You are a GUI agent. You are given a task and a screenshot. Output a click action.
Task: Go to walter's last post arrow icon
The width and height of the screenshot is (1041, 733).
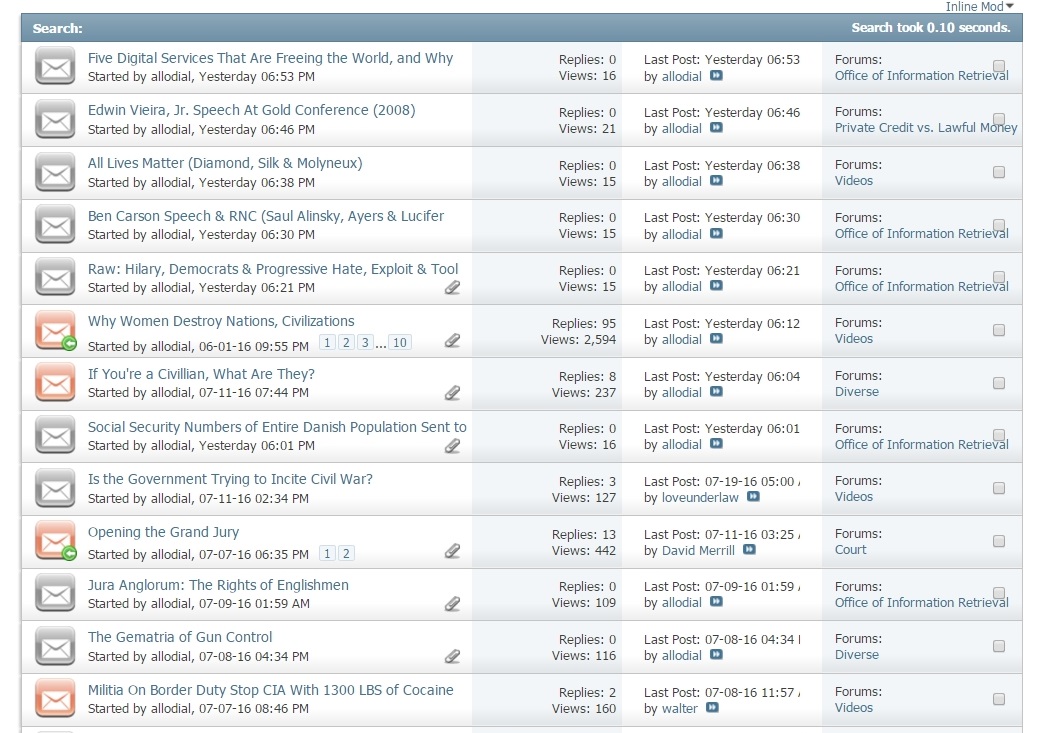[x=712, y=708]
